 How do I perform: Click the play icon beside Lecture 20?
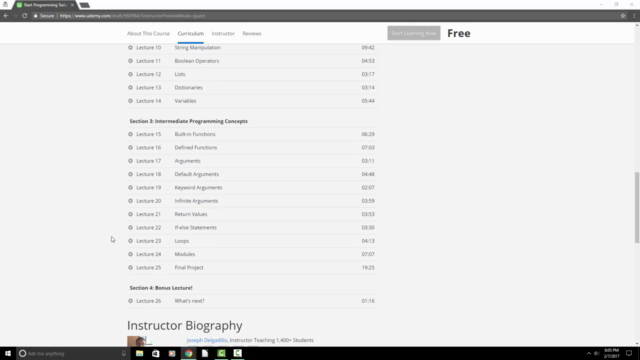tap(130, 201)
